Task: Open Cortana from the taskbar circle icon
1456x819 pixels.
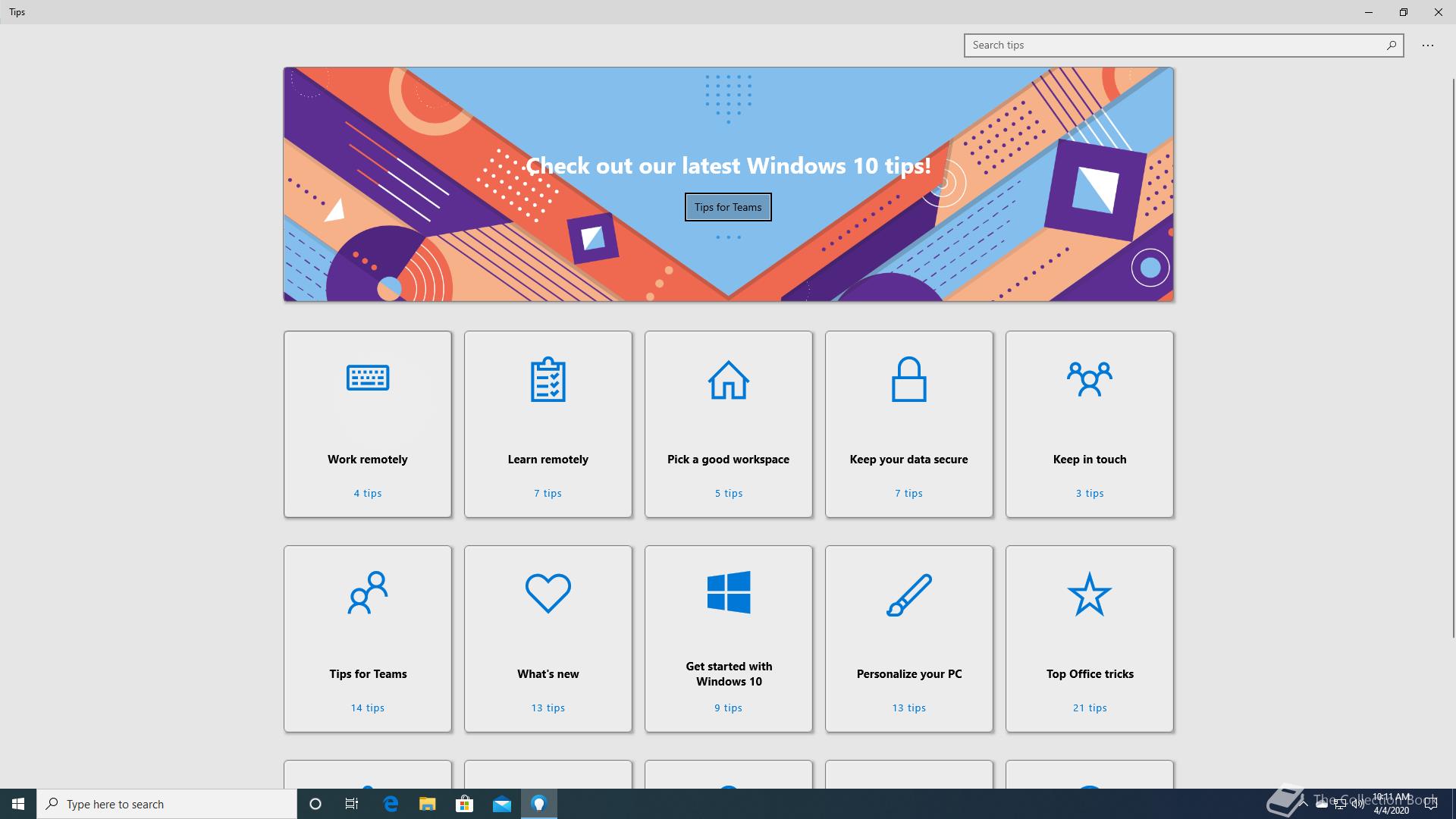Action: click(315, 804)
